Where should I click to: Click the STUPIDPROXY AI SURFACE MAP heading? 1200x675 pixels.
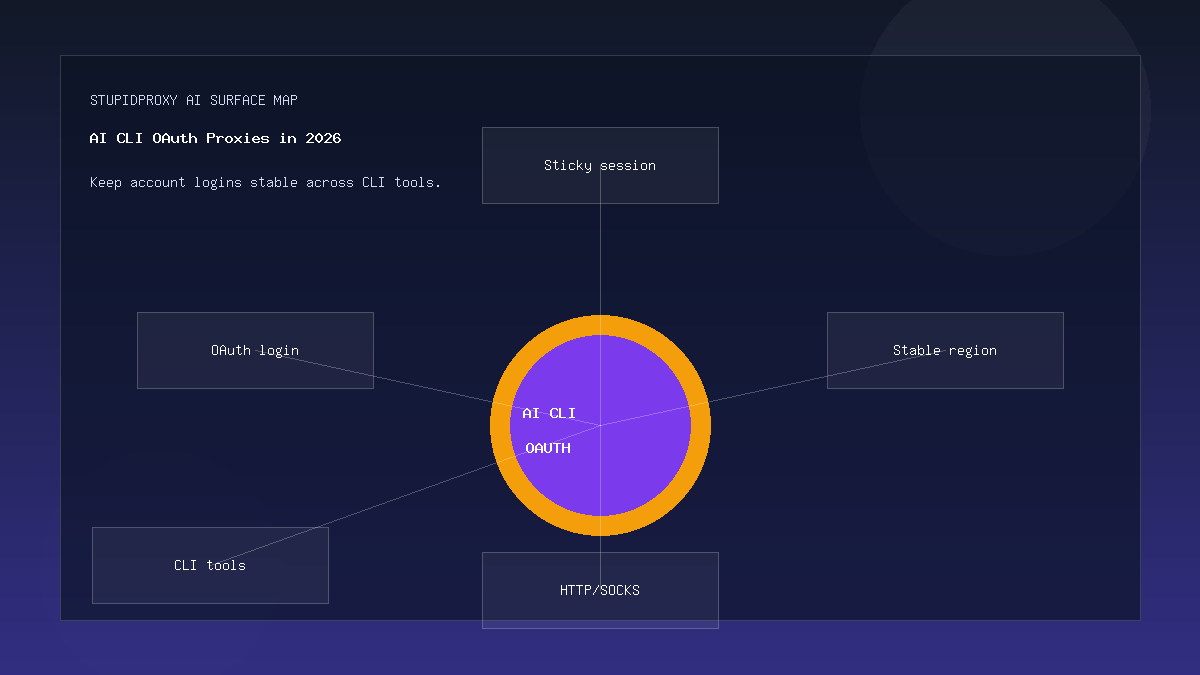click(193, 100)
